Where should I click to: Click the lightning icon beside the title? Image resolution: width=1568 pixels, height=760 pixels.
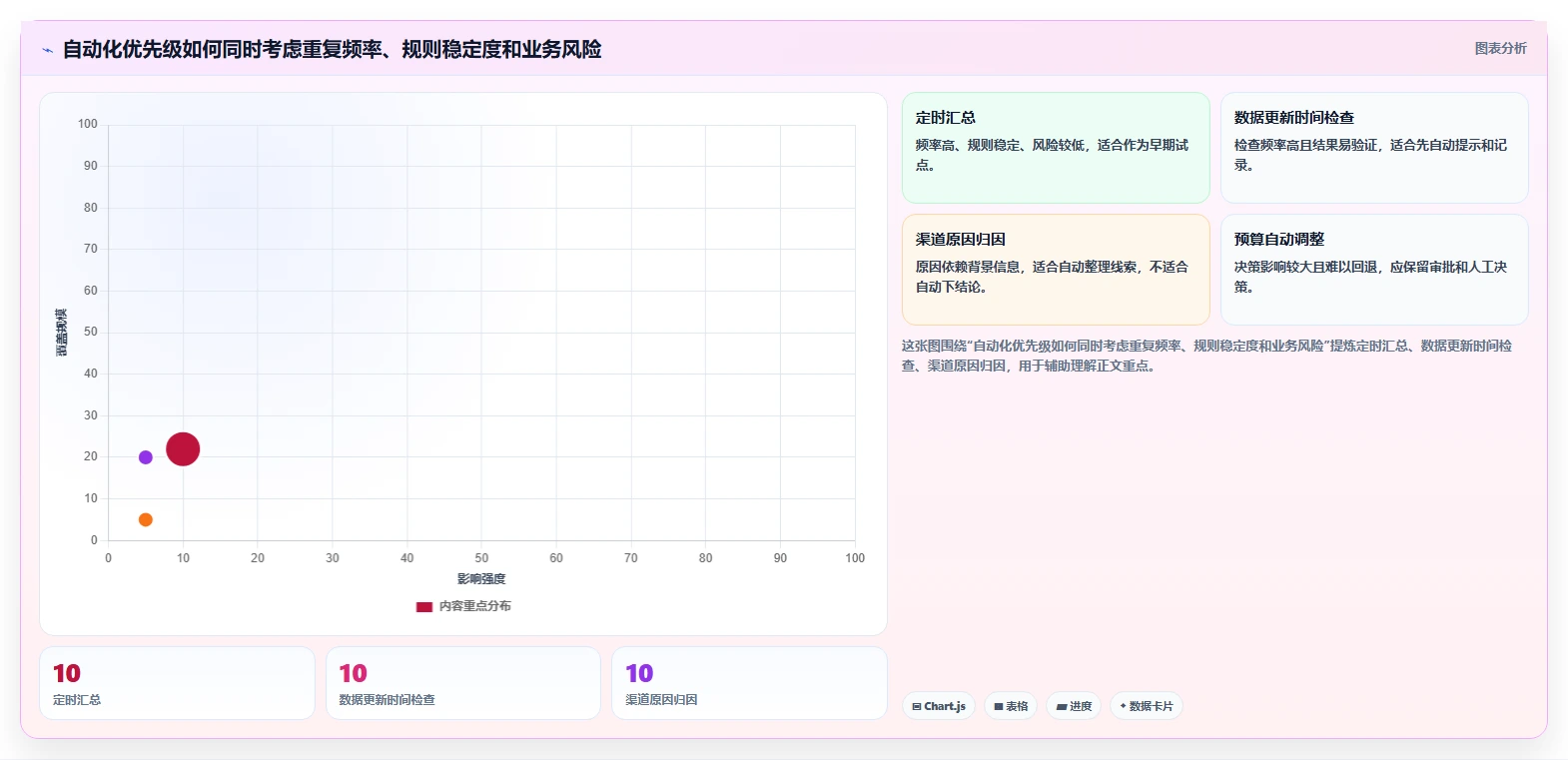47,50
